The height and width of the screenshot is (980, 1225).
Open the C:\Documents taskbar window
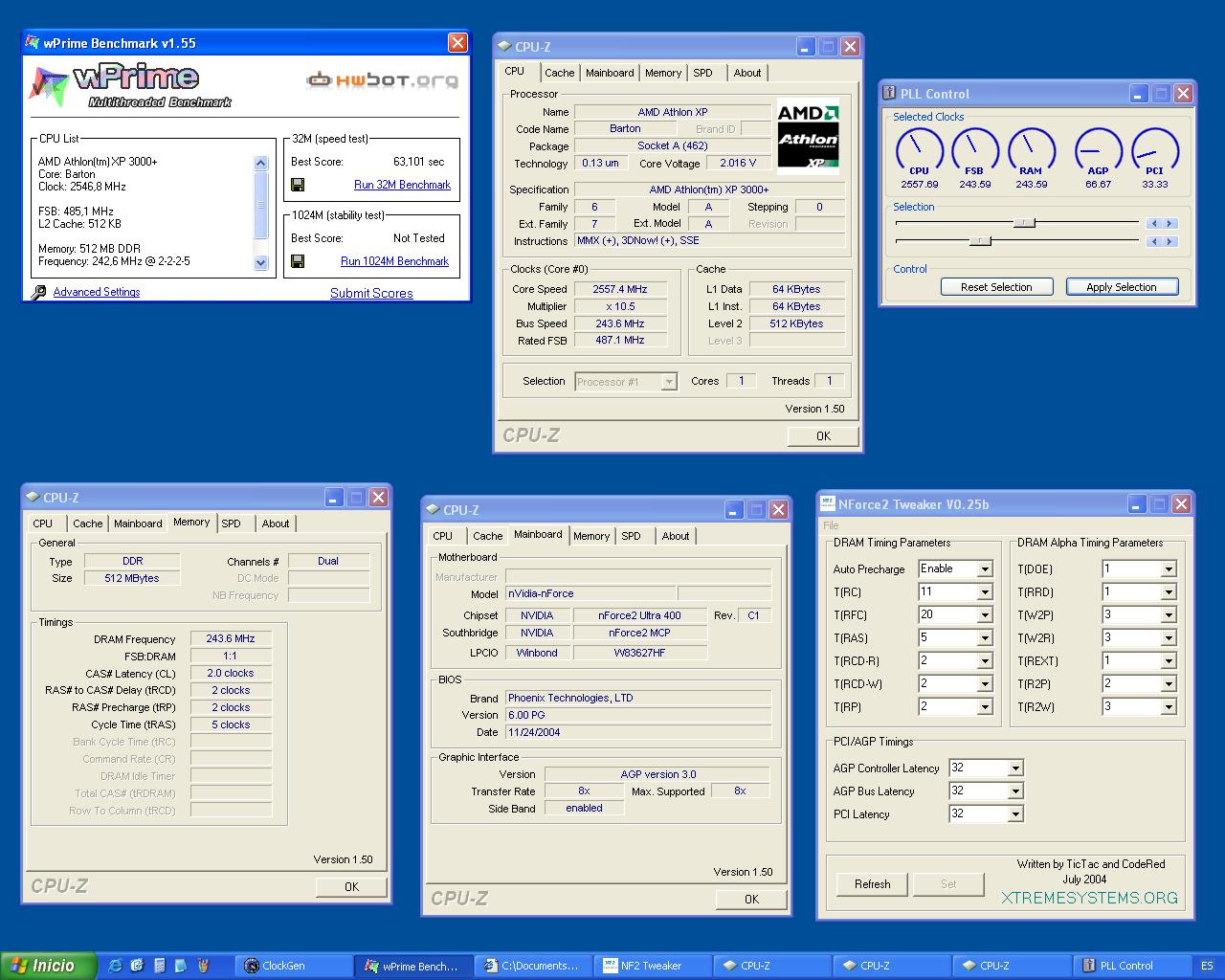(531, 966)
